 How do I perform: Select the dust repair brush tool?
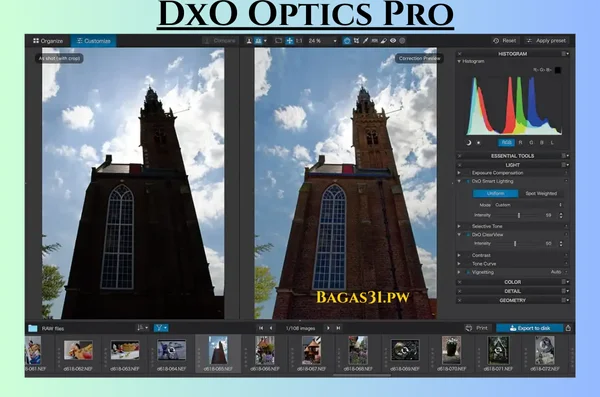tap(384, 41)
